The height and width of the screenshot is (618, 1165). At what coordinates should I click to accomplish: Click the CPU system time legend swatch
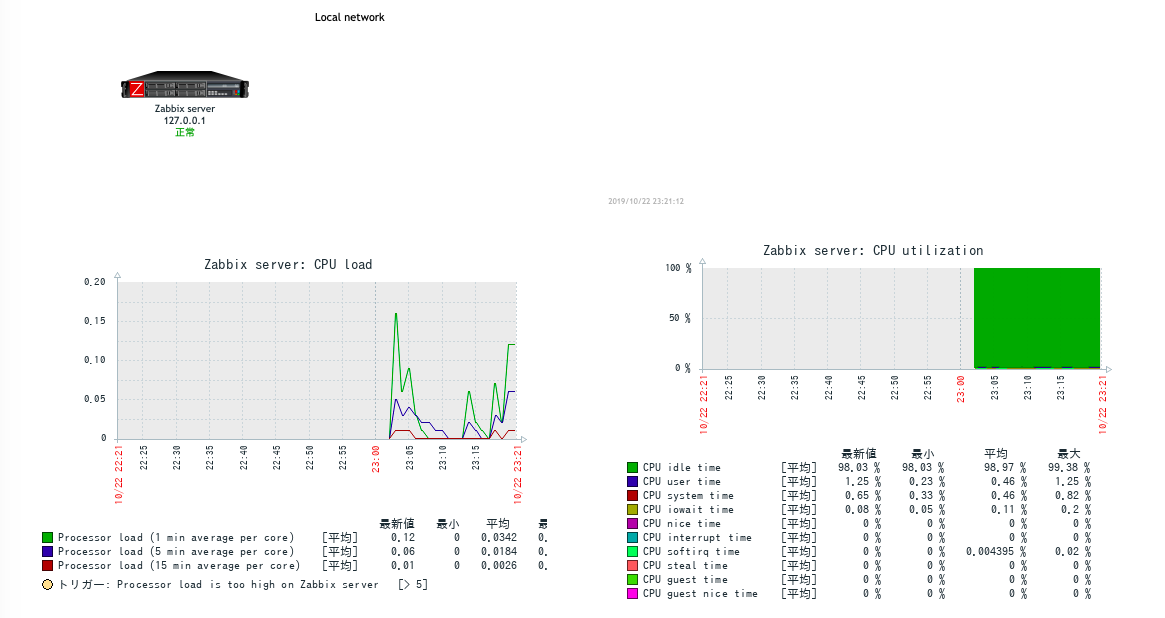pyautogui.click(x=632, y=496)
